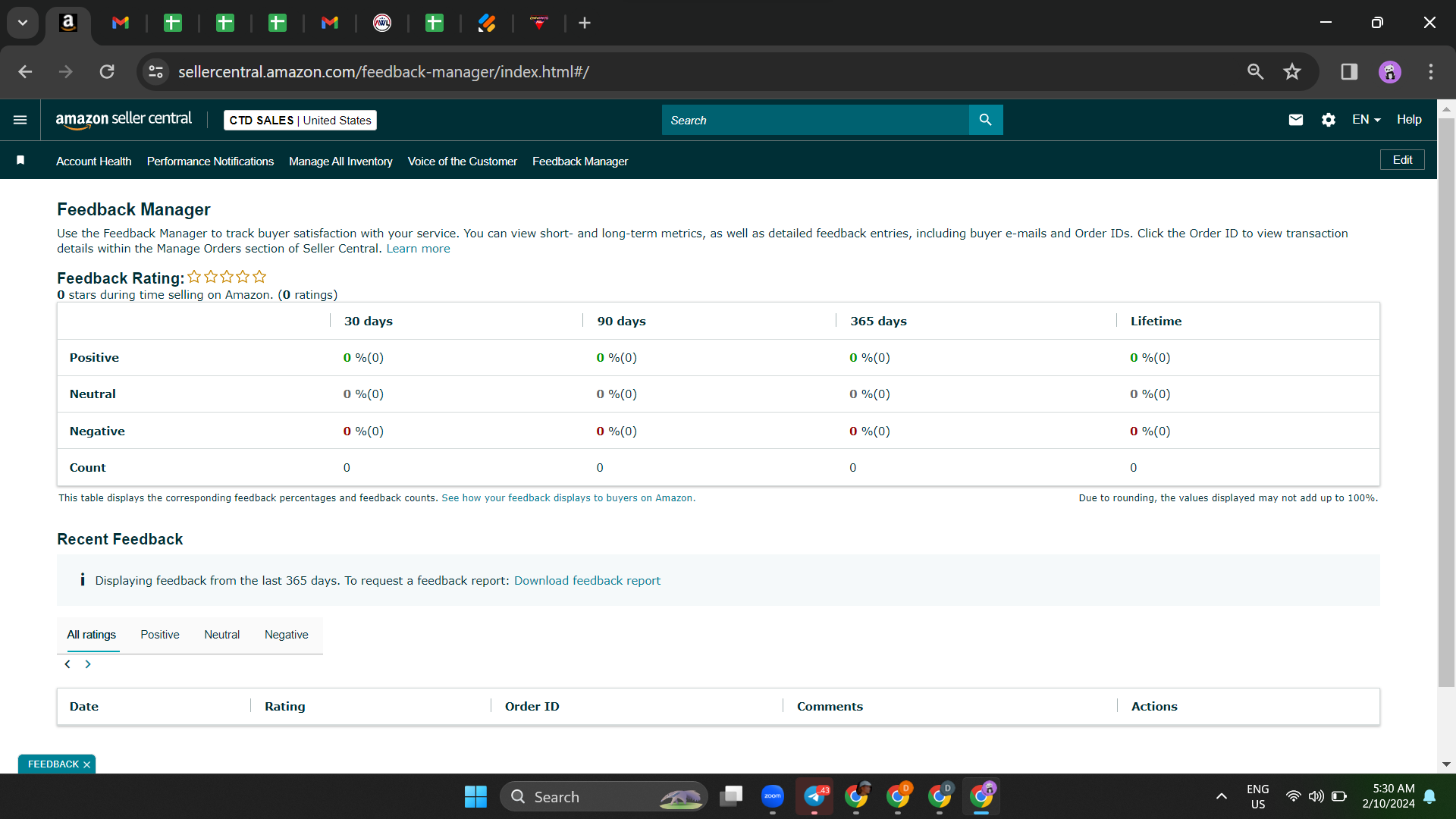Open Telegram from the taskbar
1456x819 pixels.
pos(814,796)
